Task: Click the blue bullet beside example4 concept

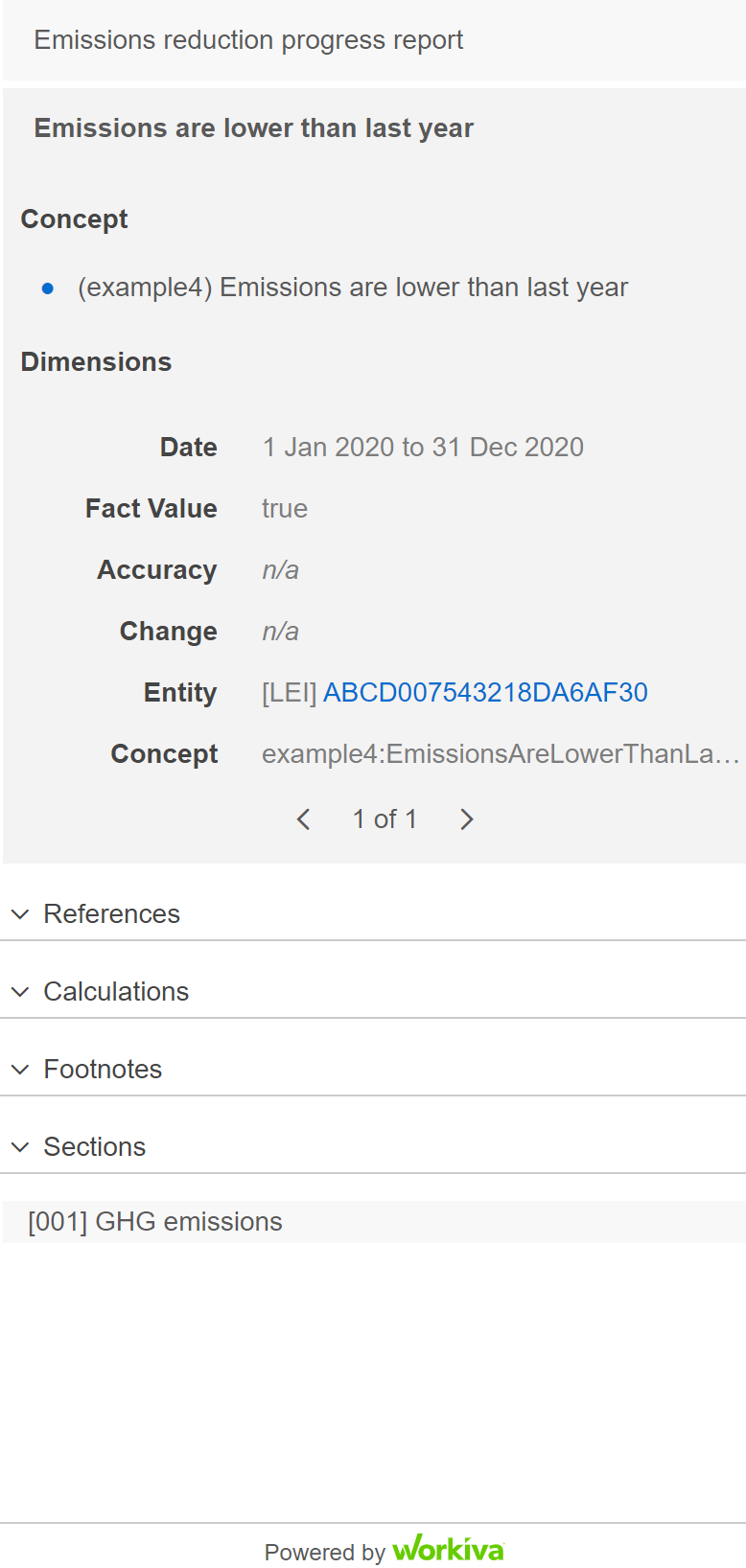Action: point(48,288)
